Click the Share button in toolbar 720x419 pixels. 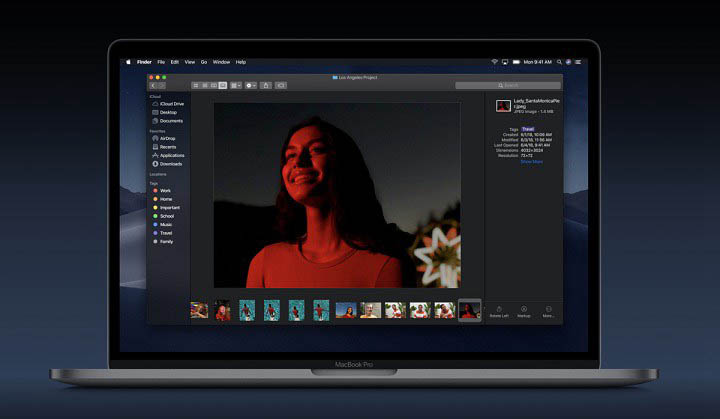265,85
